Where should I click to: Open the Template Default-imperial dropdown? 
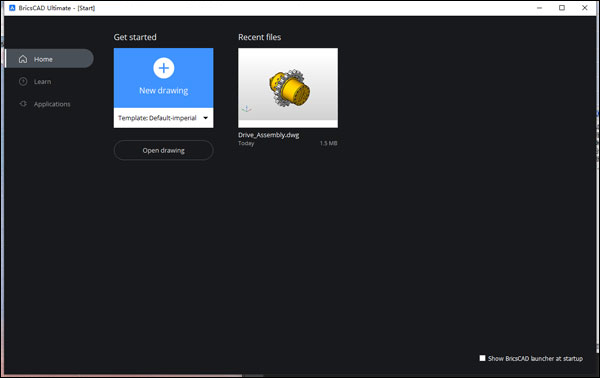point(163,118)
